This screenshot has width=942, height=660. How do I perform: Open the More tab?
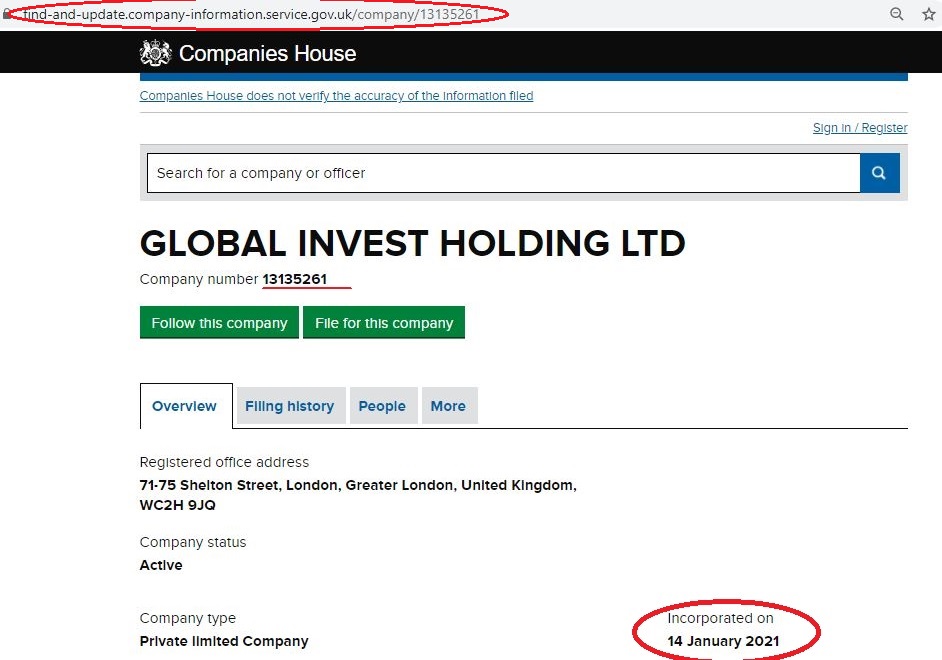[448, 406]
